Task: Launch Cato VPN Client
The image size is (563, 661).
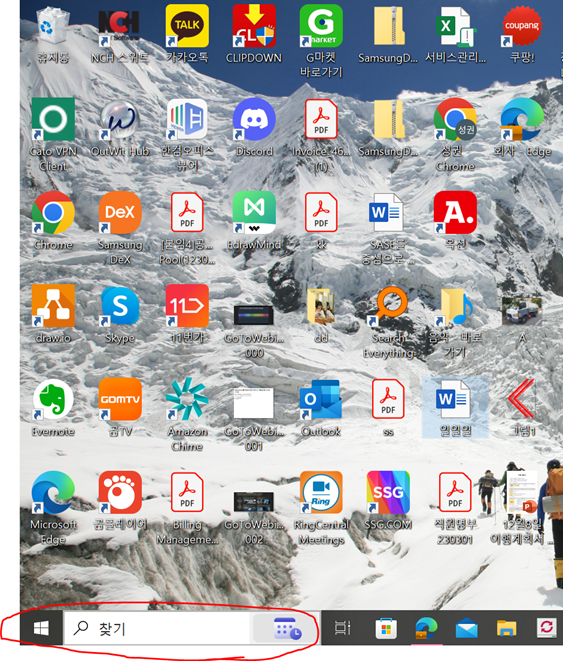Action: (x=53, y=119)
